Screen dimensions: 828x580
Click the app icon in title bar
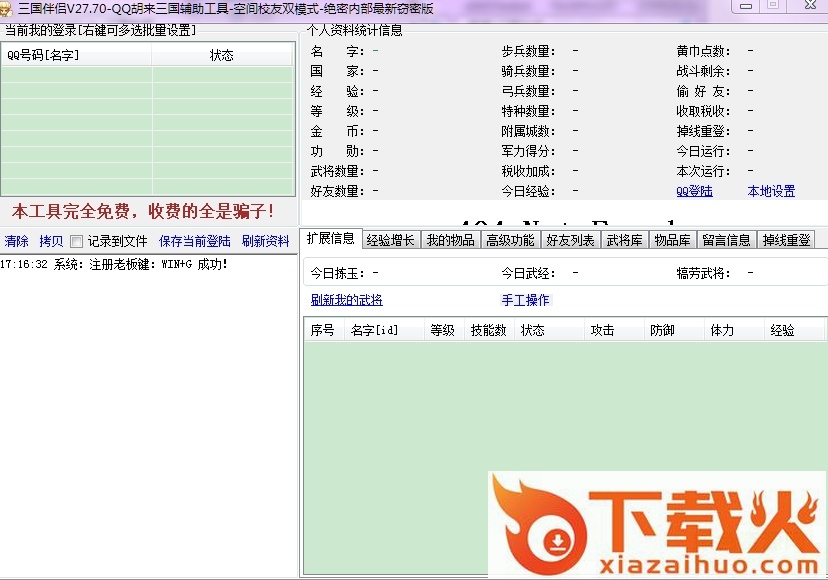point(6,9)
